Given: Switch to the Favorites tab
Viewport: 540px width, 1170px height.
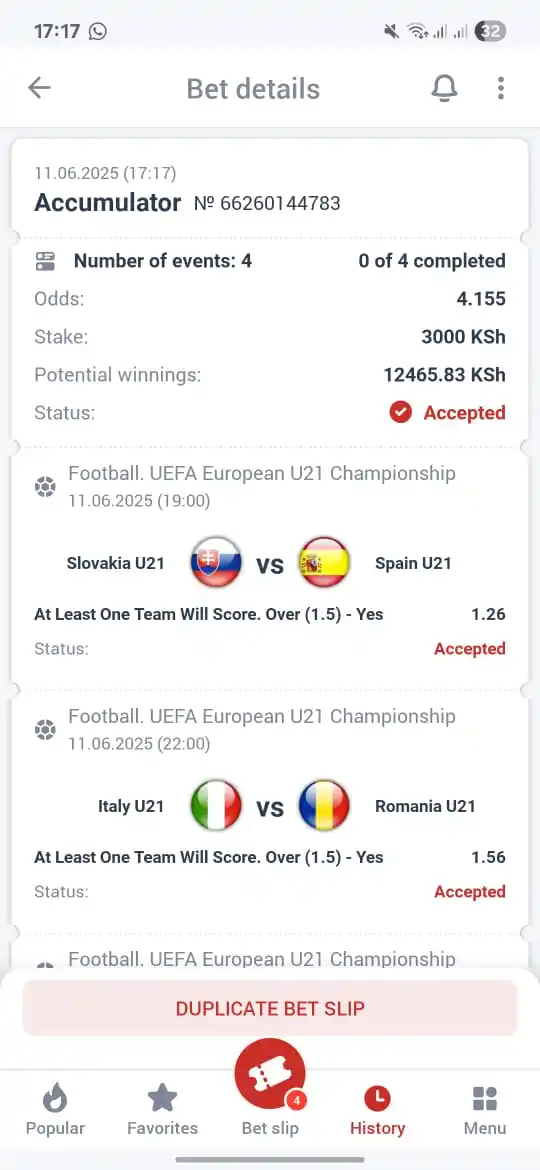Looking at the screenshot, I should pos(163,1110).
